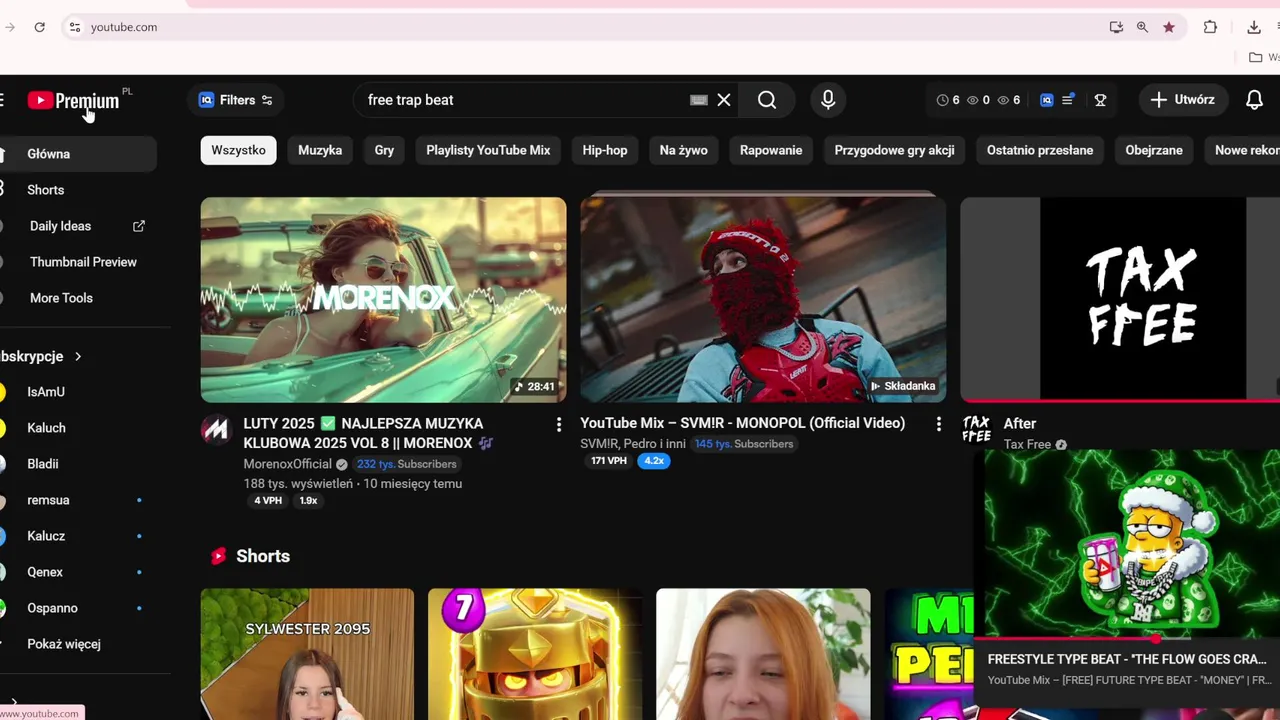Open the notifications bell
The height and width of the screenshot is (720, 1280).
[1254, 100]
